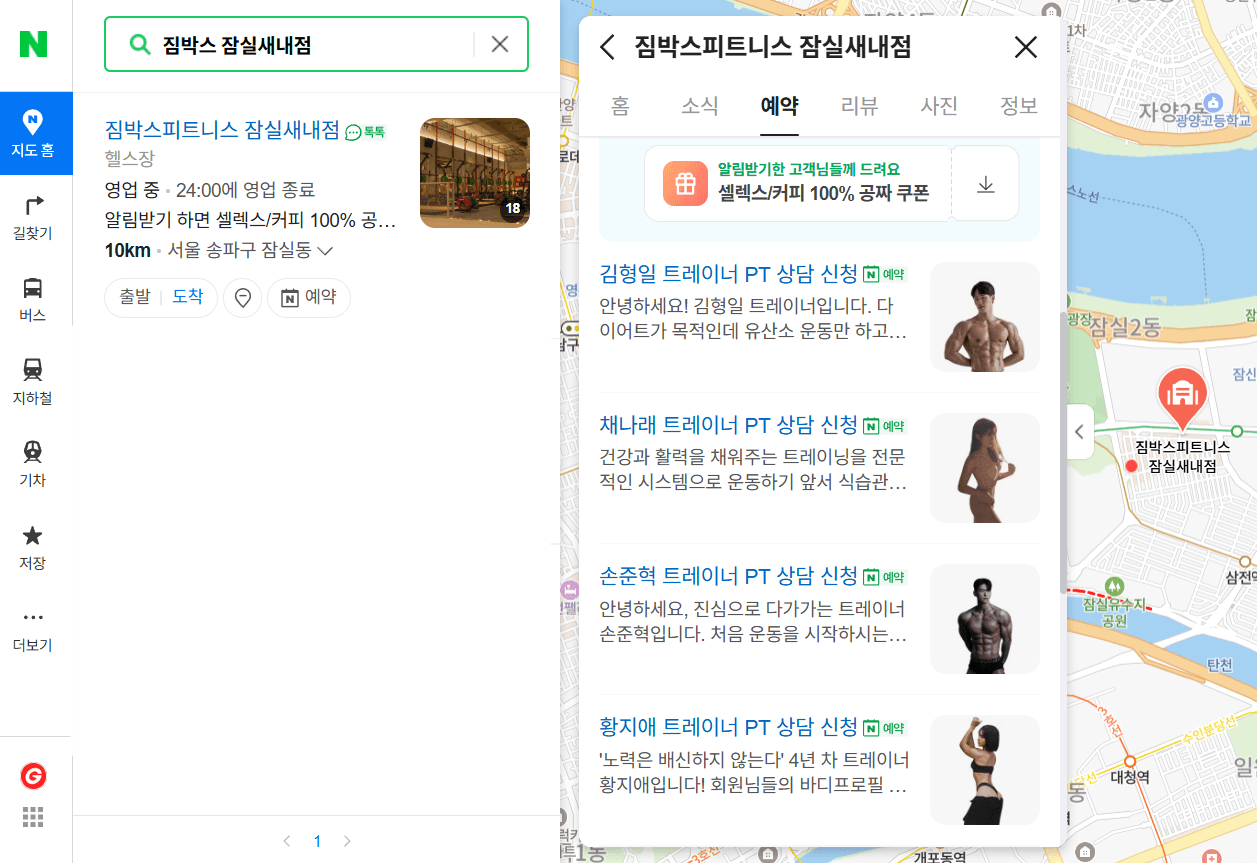Click the orange gift coupon icon

[x=685, y=184]
